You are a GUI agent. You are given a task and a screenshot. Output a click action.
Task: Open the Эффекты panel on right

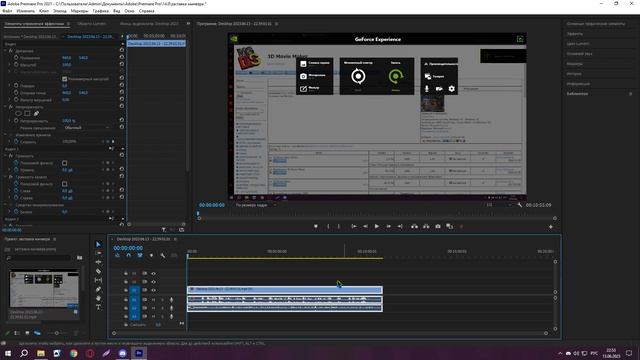(x=575, y=34)
